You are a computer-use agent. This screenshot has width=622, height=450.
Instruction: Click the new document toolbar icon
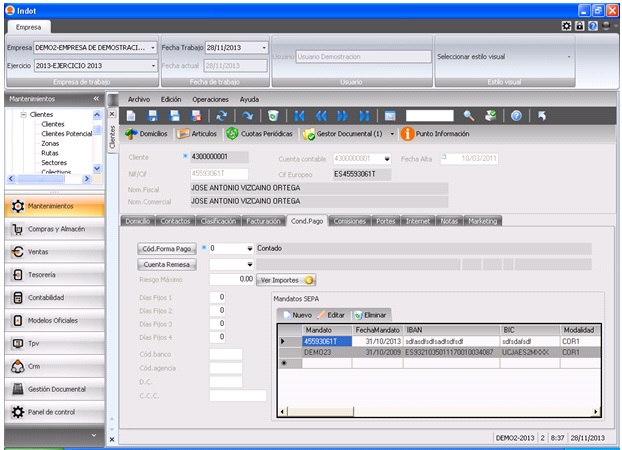[131, 116]
